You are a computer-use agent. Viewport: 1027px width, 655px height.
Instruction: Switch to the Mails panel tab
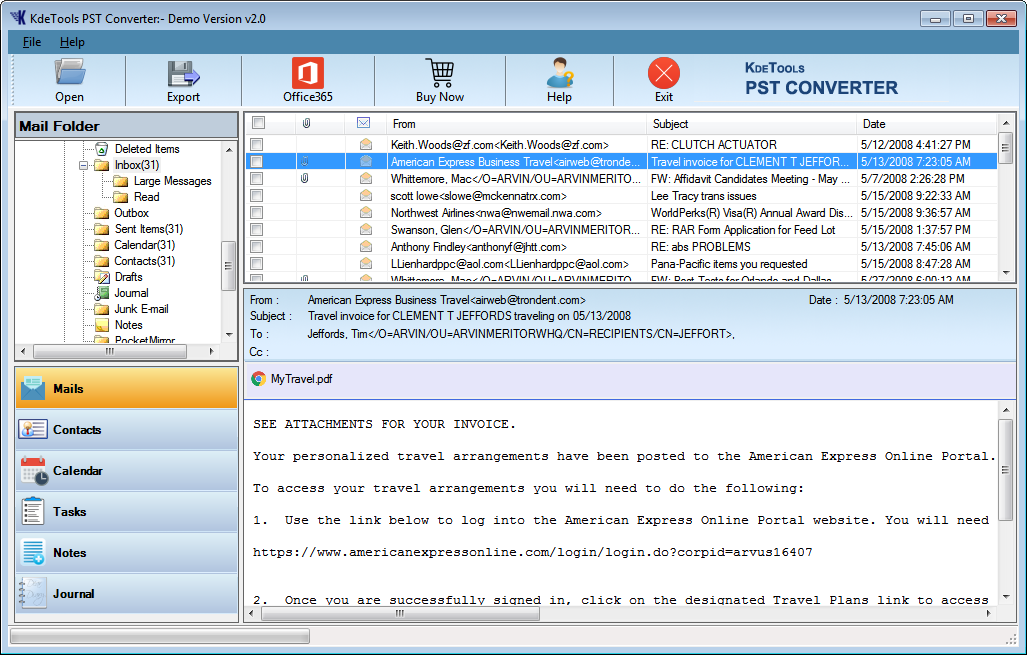(126, 388)
